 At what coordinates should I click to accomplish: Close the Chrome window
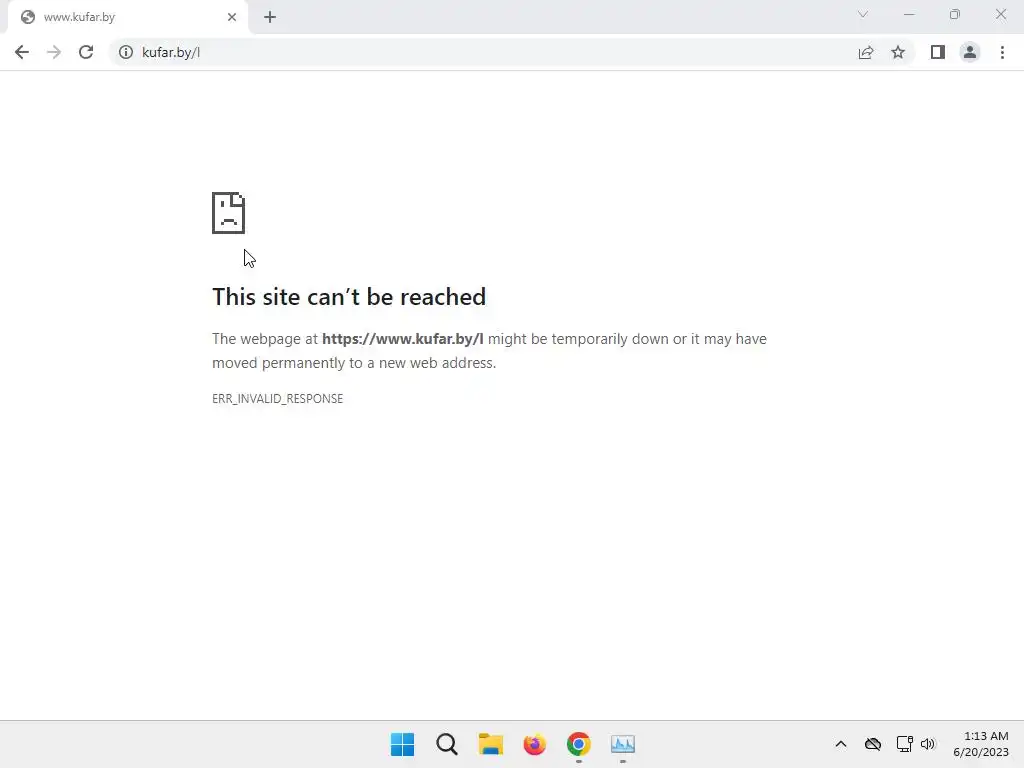click(x=1000, y=14)
